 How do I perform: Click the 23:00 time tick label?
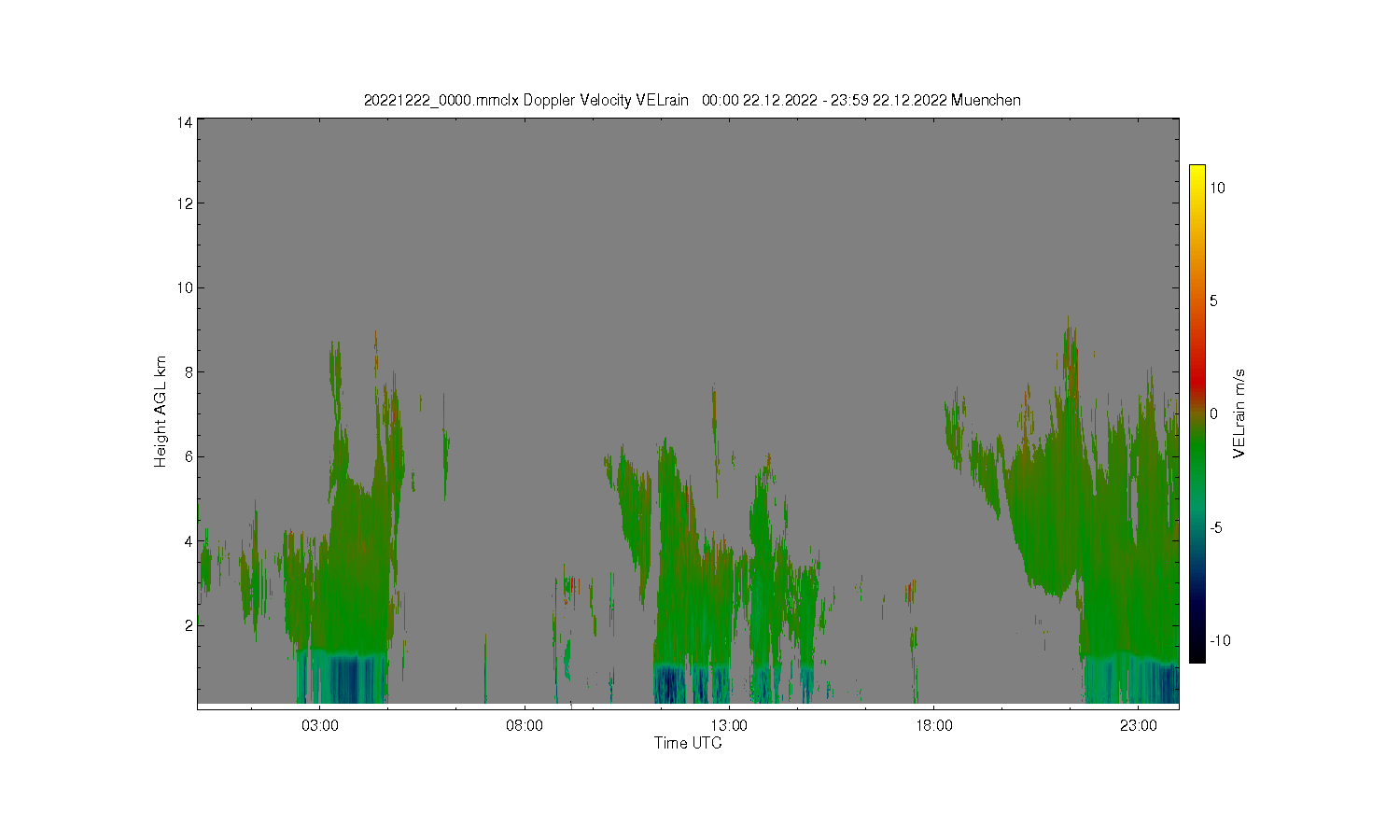coord(1139,725)
